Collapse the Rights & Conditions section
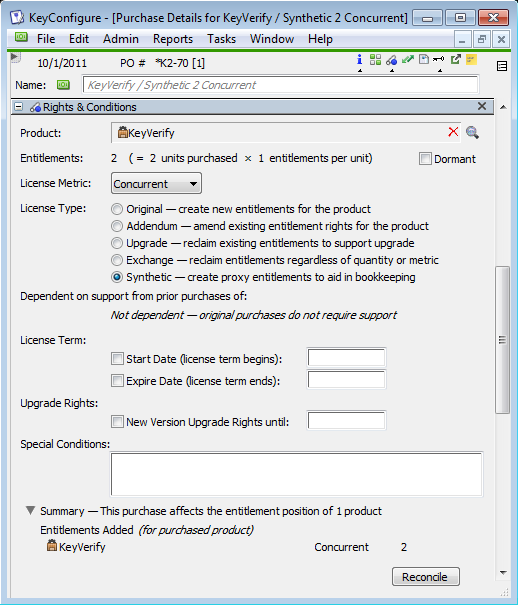518x605 pixels. pyautogui.click(x=18, y=107)
